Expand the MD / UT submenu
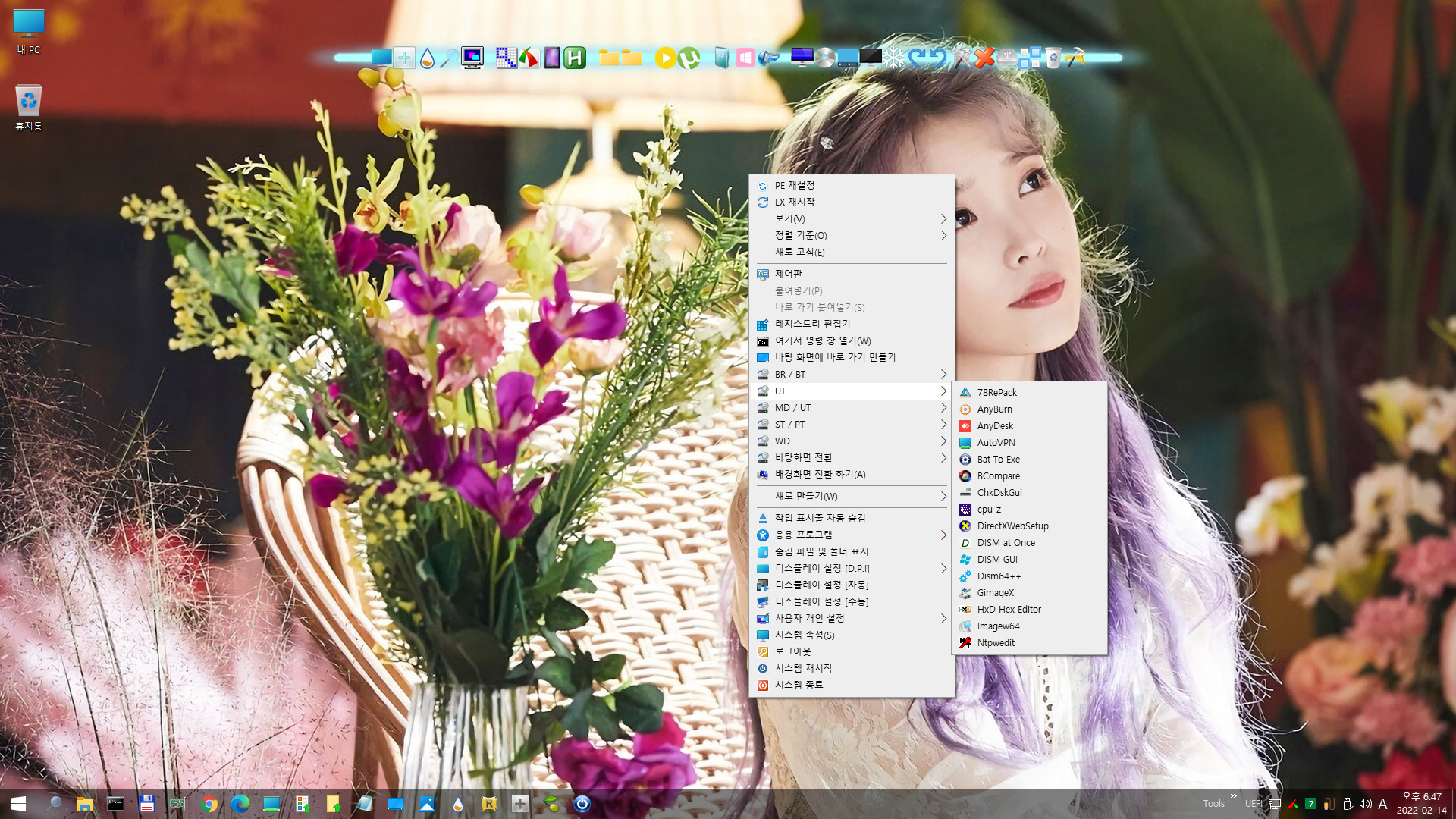 pos(852,407)
